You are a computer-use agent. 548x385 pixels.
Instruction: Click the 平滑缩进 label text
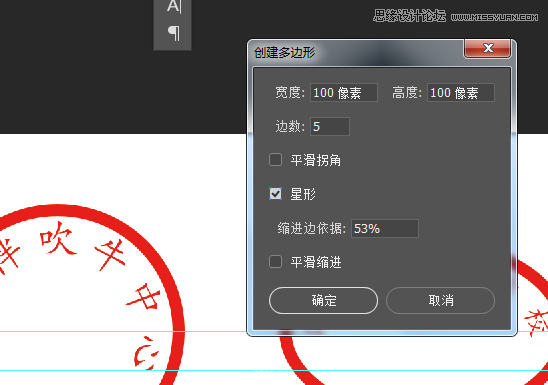[x=316, y=262]
